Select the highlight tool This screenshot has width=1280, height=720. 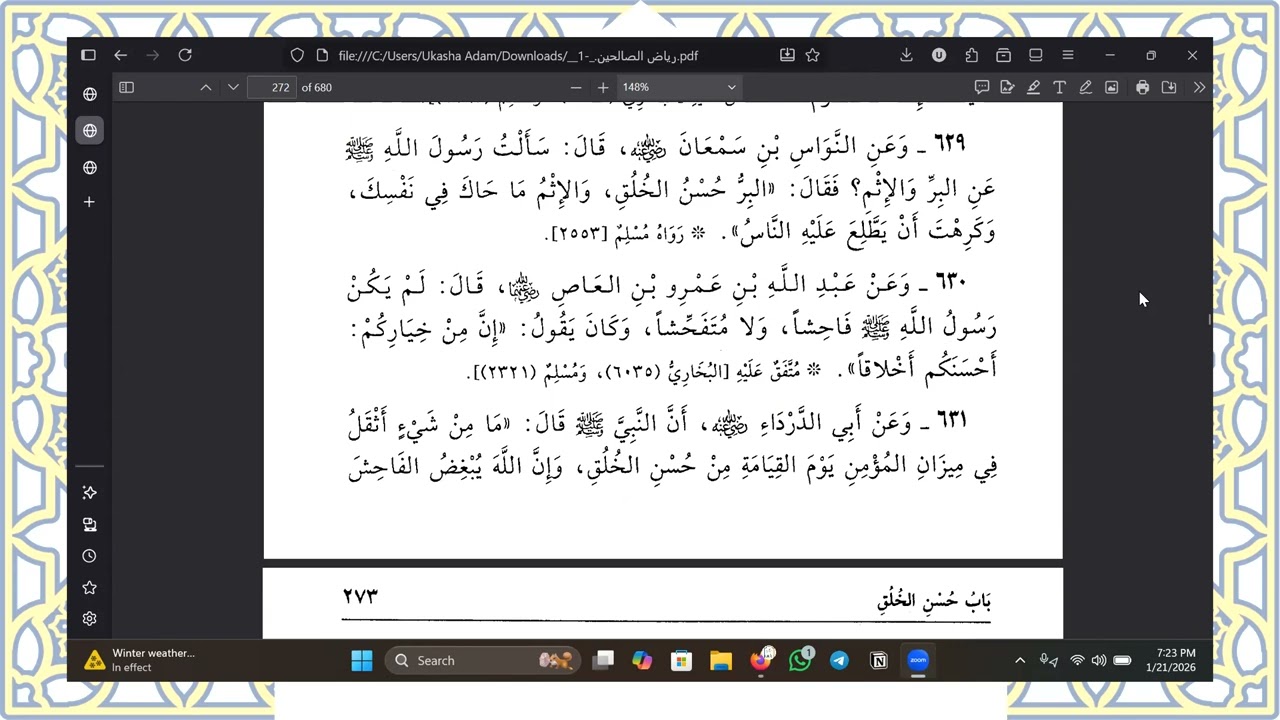[x=1033, y=87]
